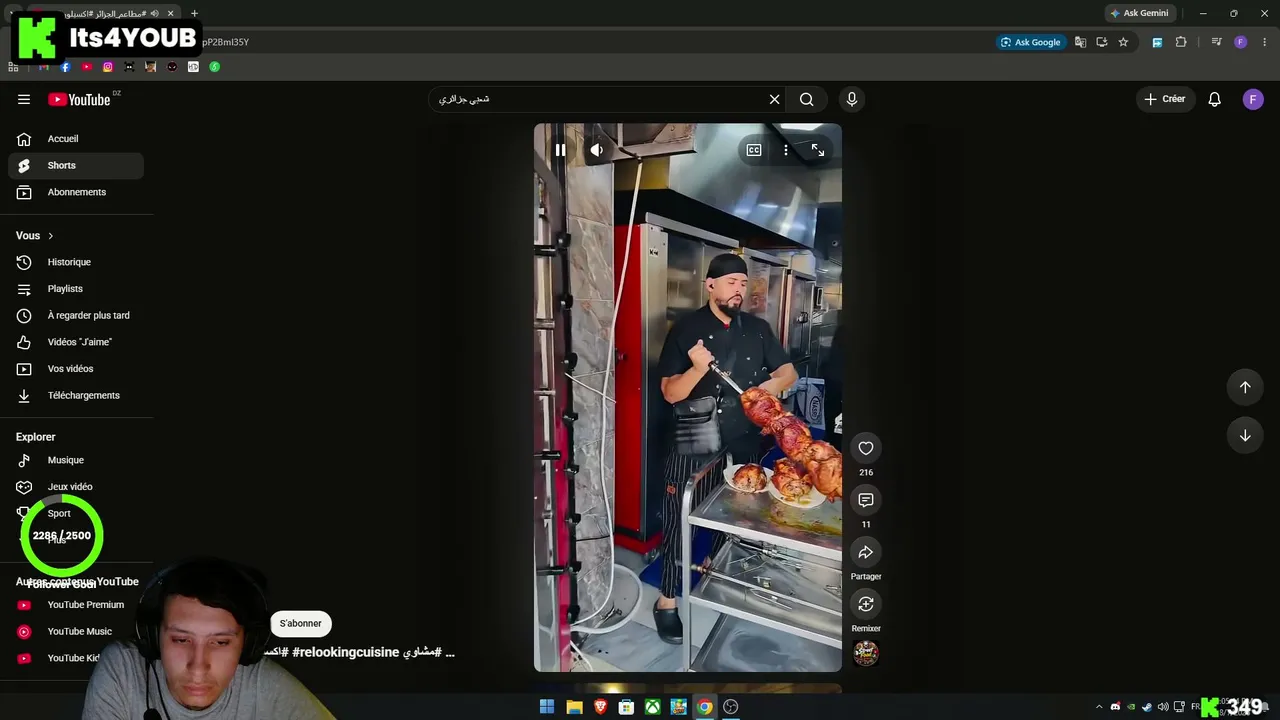Open the YouTube guide hamburger menu

tap(24, 99)
